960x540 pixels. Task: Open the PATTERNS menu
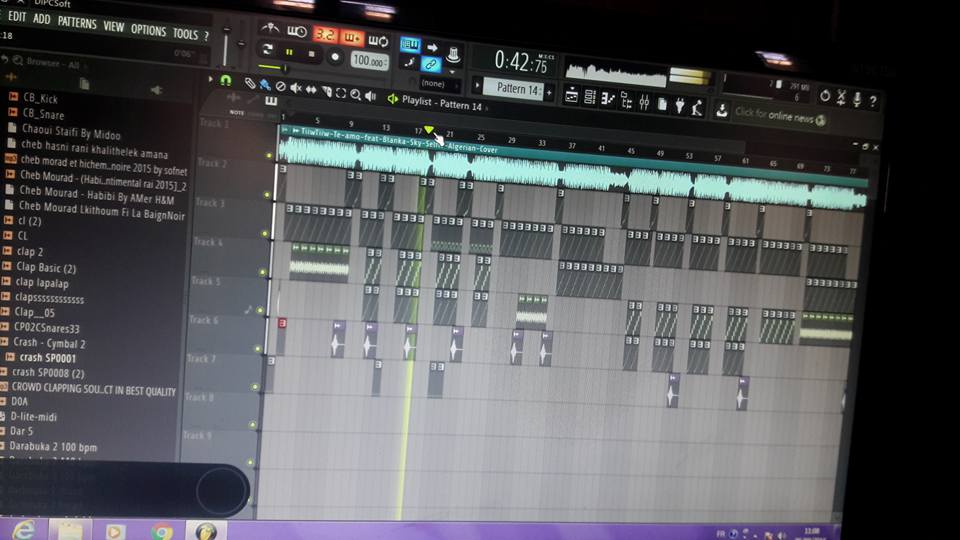pos(77,23)
